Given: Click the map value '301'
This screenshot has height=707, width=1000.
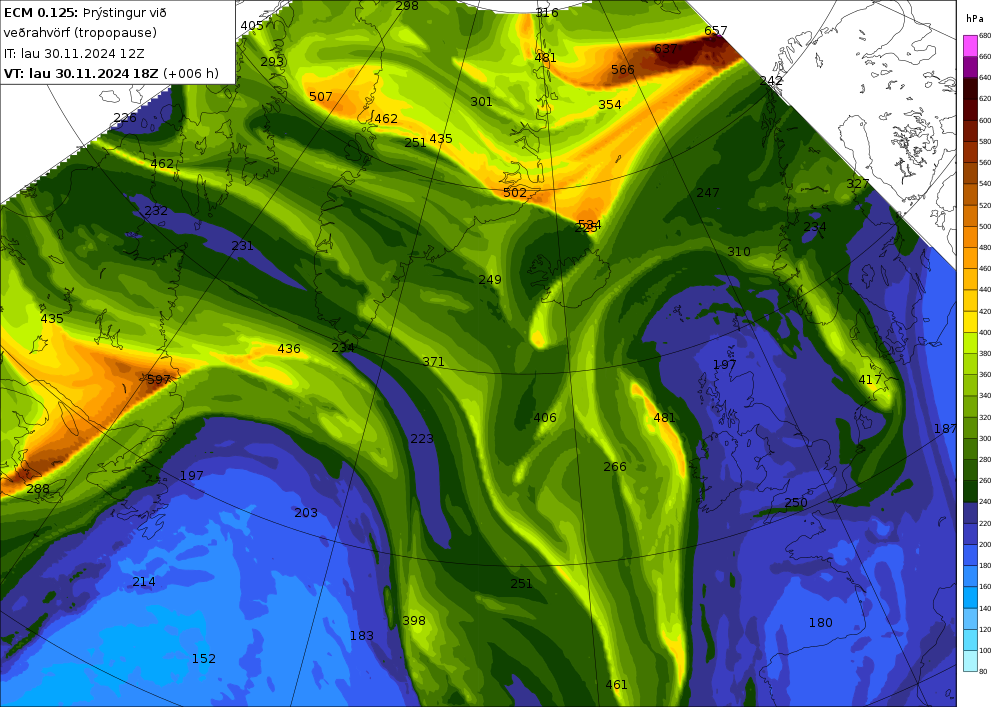Looking at the screenshot, I should (482, 101).
